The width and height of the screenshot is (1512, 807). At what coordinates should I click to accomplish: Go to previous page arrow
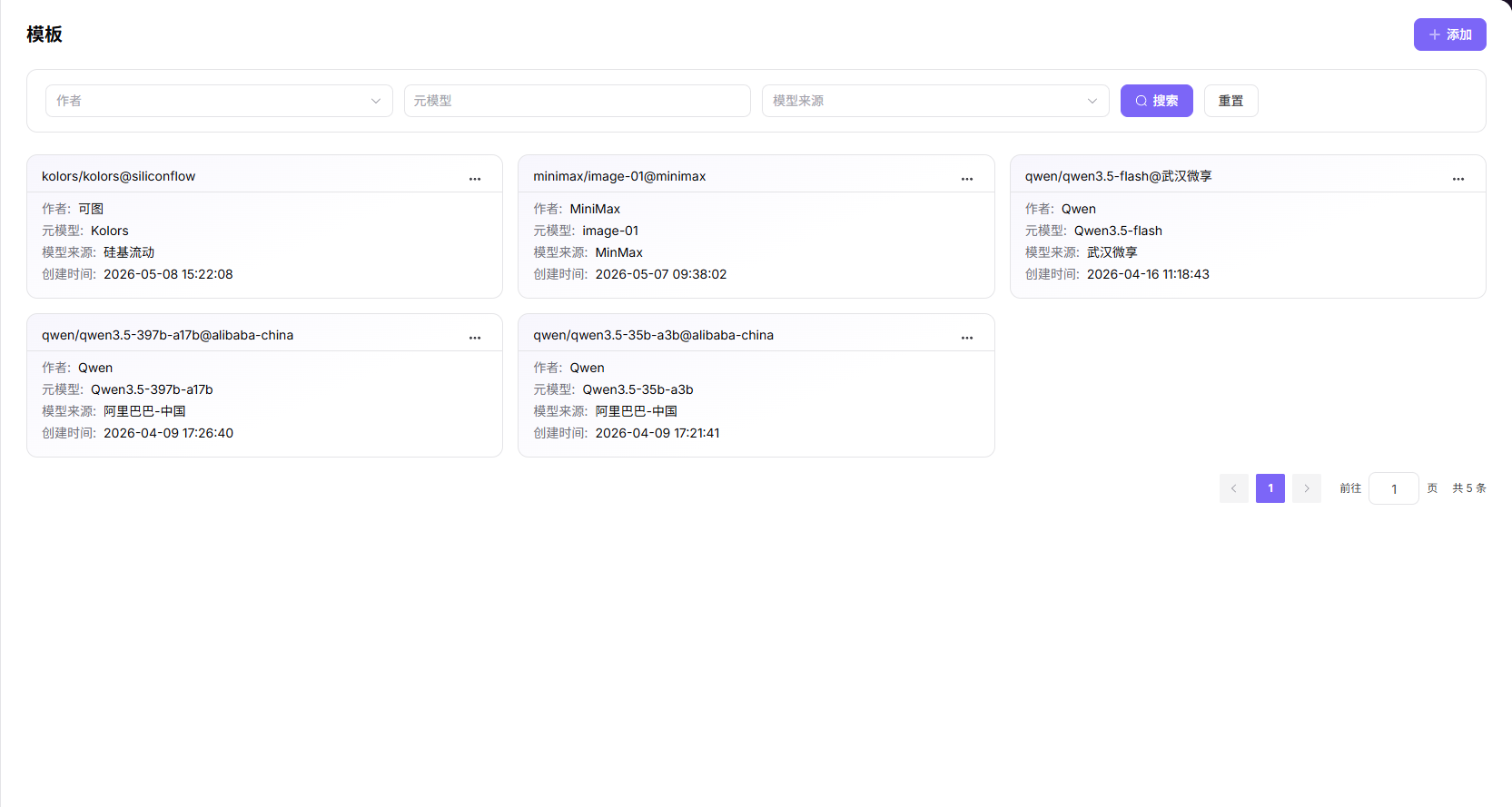(x=1233, y=488)
